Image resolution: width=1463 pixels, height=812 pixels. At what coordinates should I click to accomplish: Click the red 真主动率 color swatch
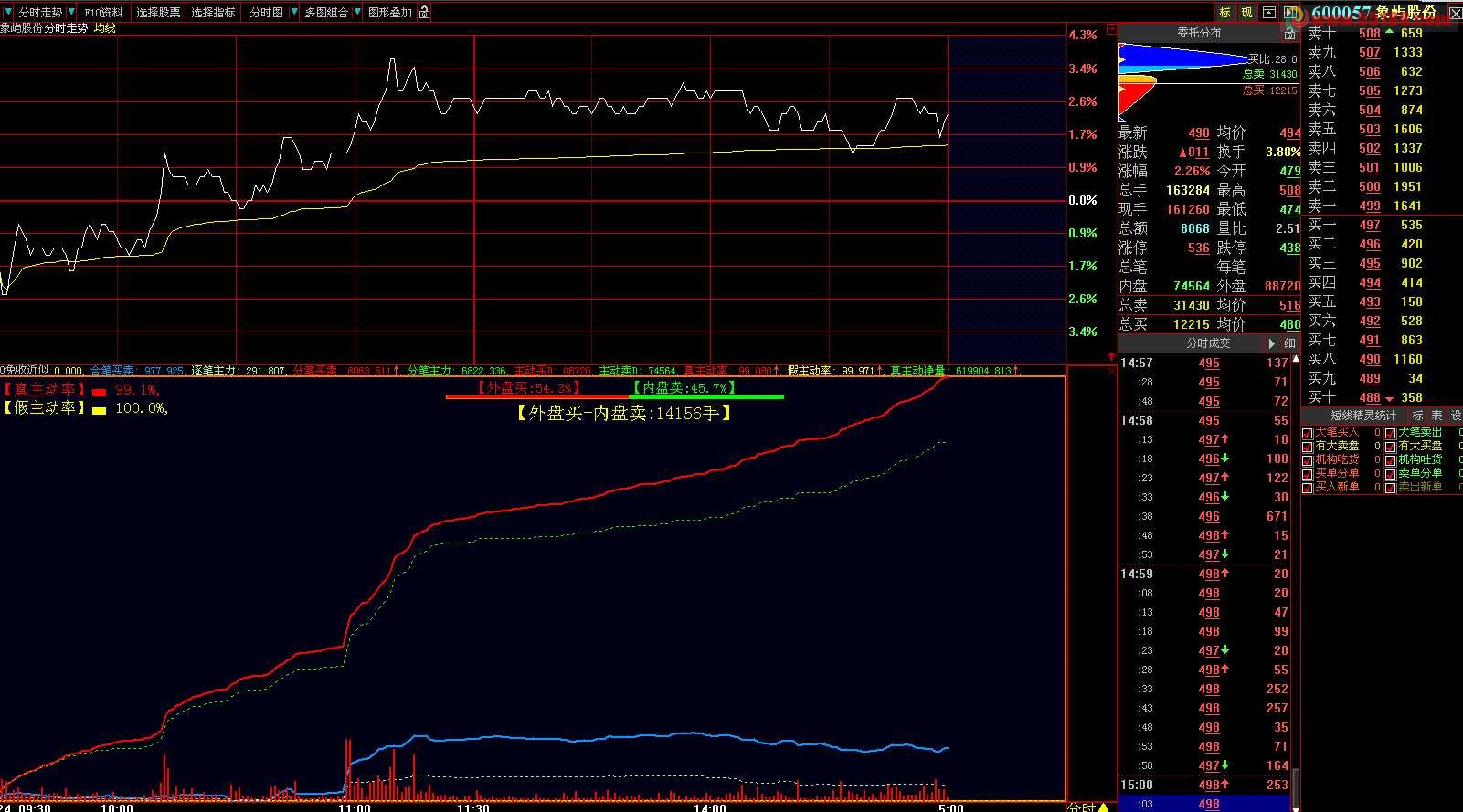pyautogui.click(x=99, y=392)
